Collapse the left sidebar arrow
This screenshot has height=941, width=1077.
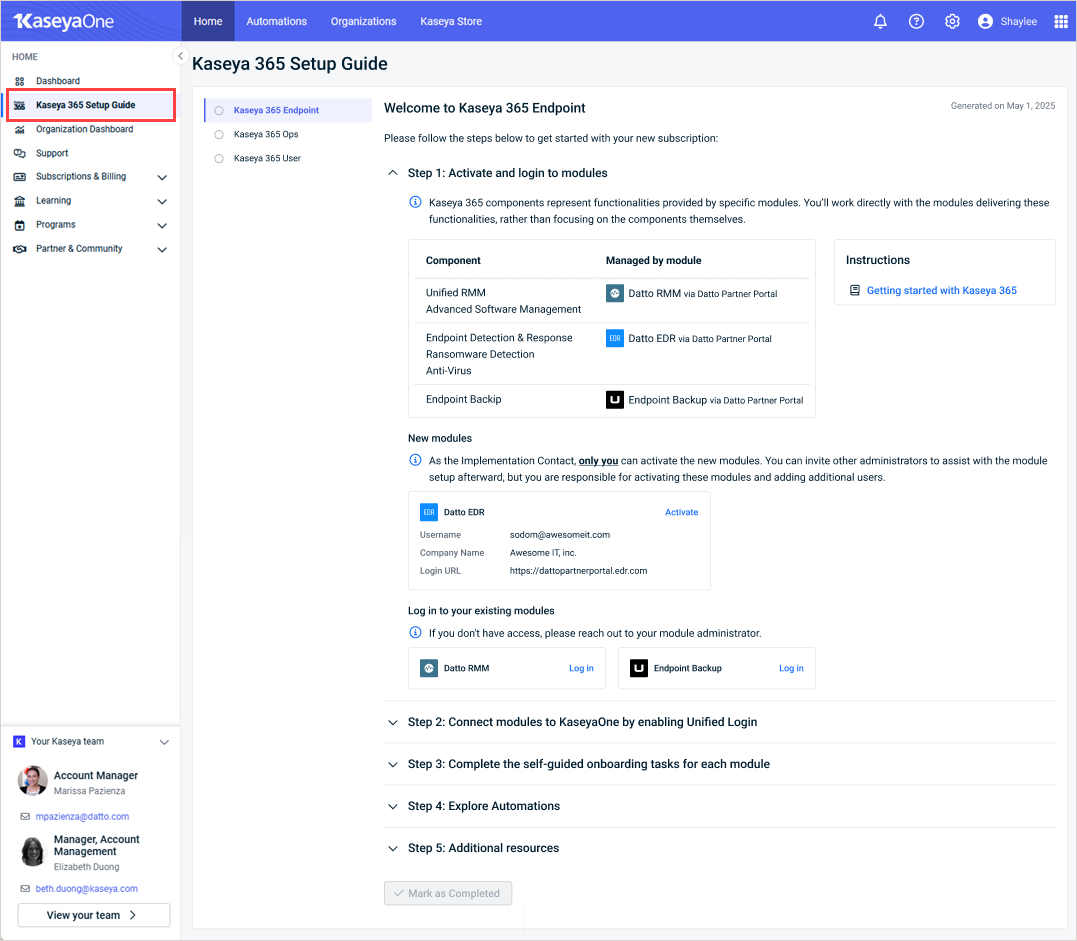coord(180,56)
